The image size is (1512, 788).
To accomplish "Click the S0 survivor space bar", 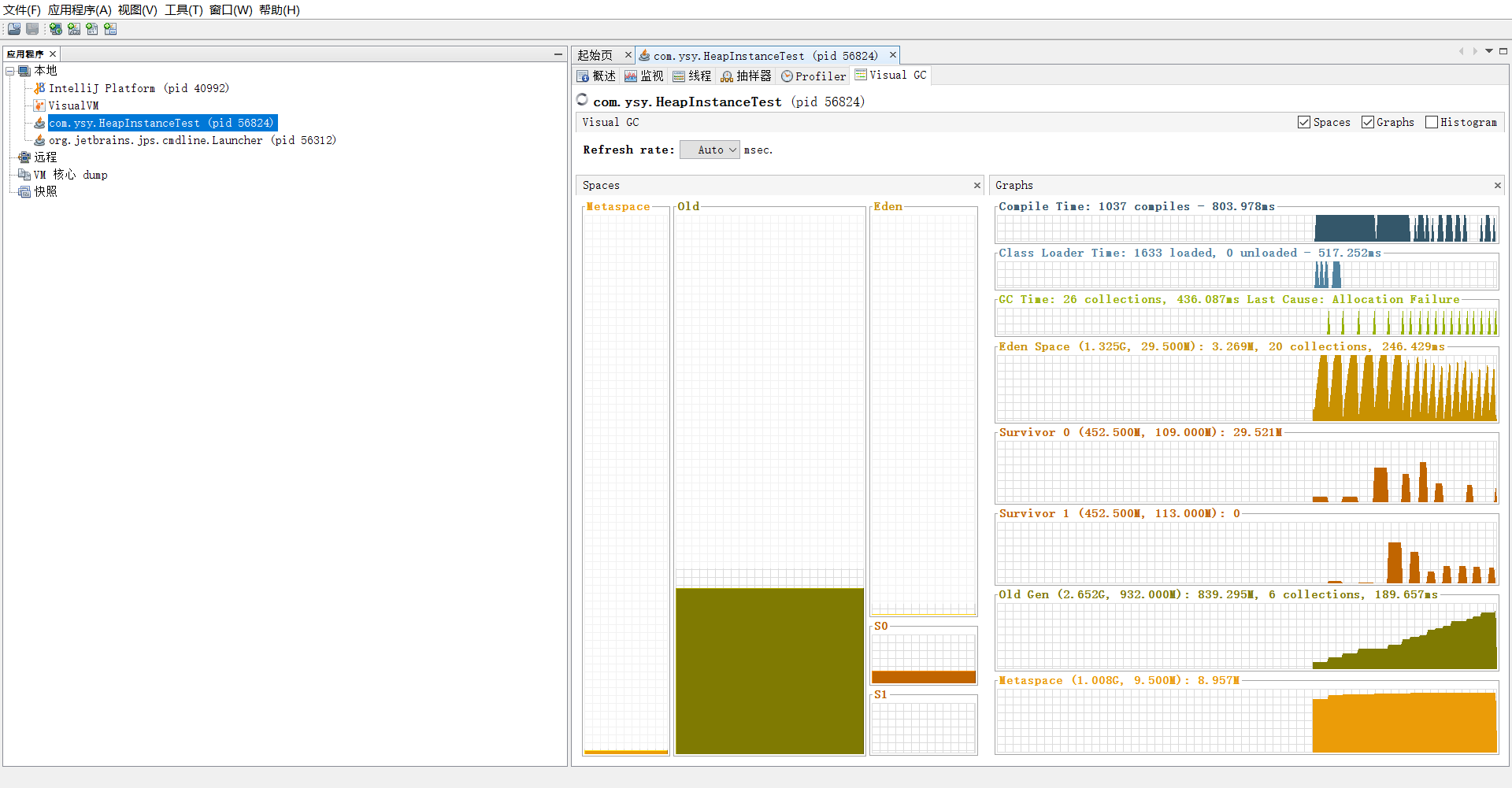I will (924, 677).
